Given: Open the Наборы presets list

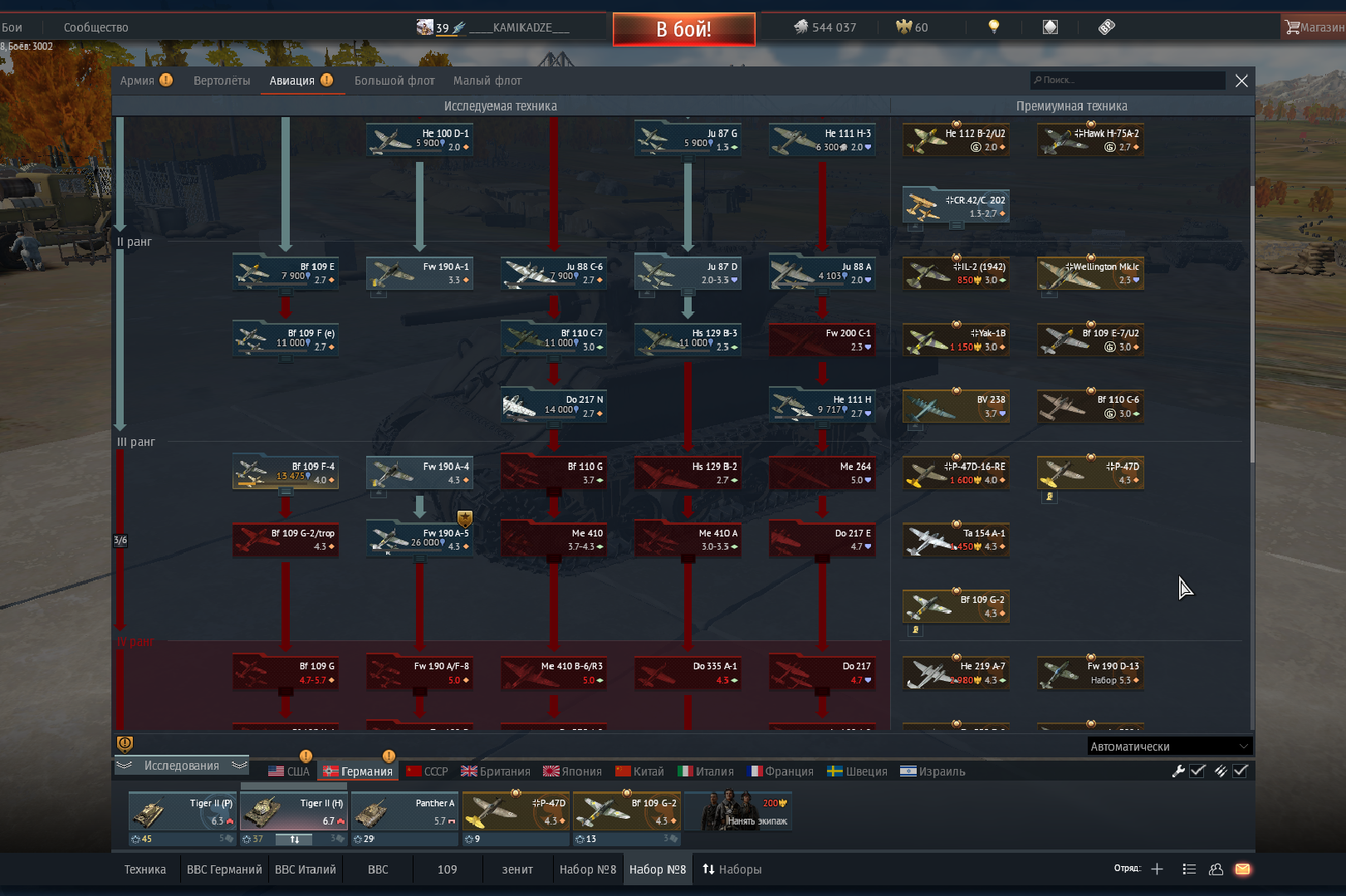Looking at the screenshot, I should pyautogui.click(x=732, y=869).
